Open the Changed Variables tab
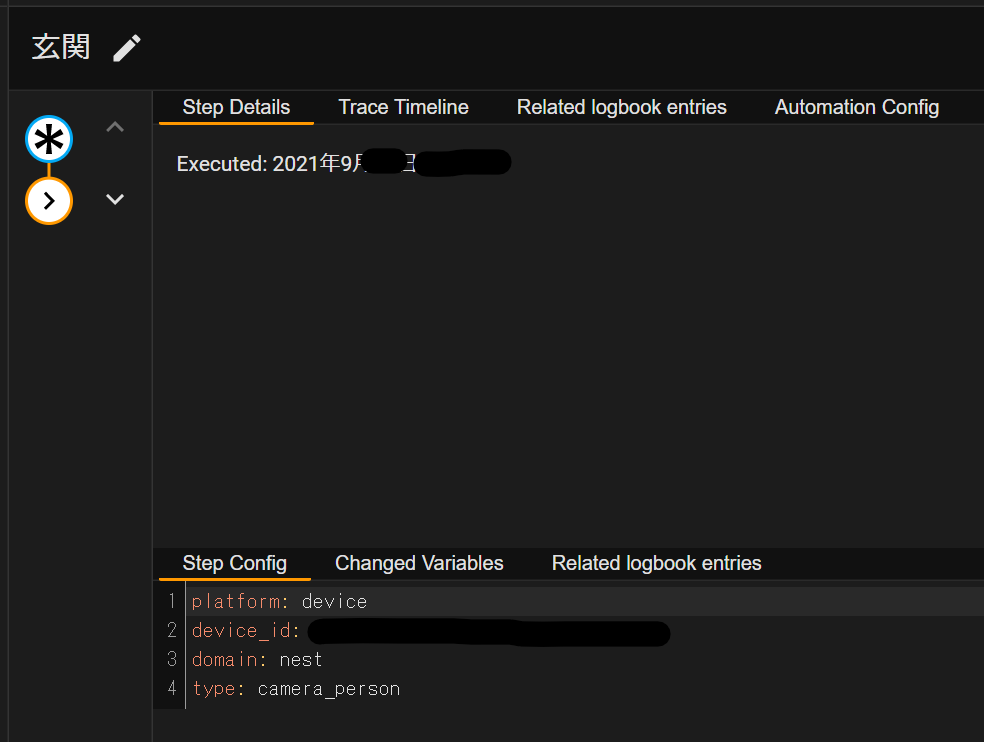The width and height of the screenshot is (984, 742). tap(419, 563)
